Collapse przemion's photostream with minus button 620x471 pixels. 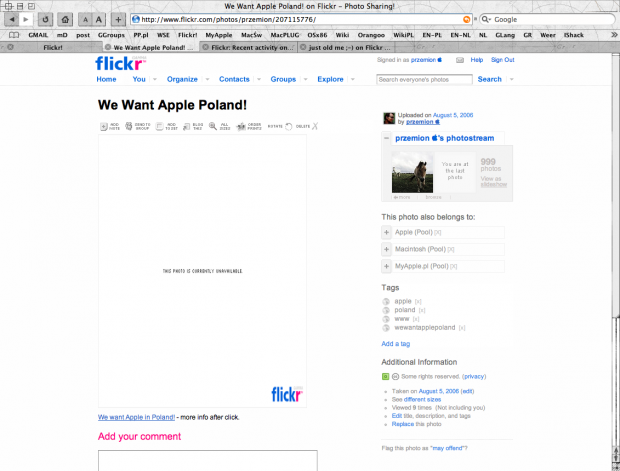[x=386, y=138]
